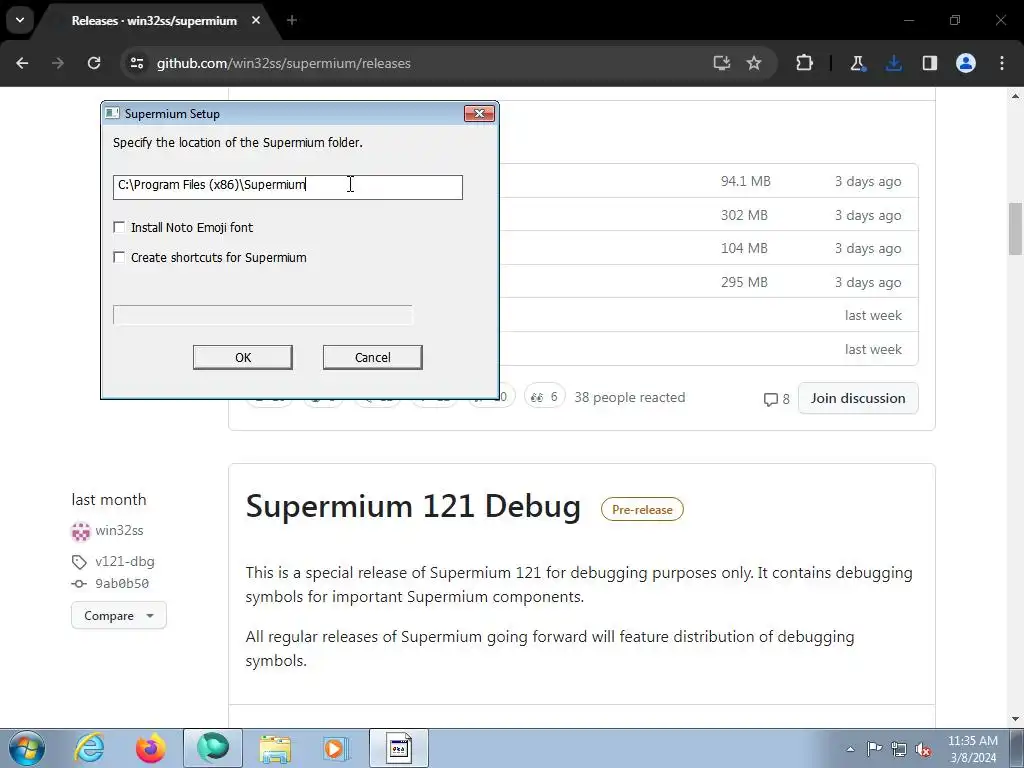Screen dimensions: 1024x768
Task: Enable Create shortcuts for Supermium checkbox
Action: coord(119,257)
